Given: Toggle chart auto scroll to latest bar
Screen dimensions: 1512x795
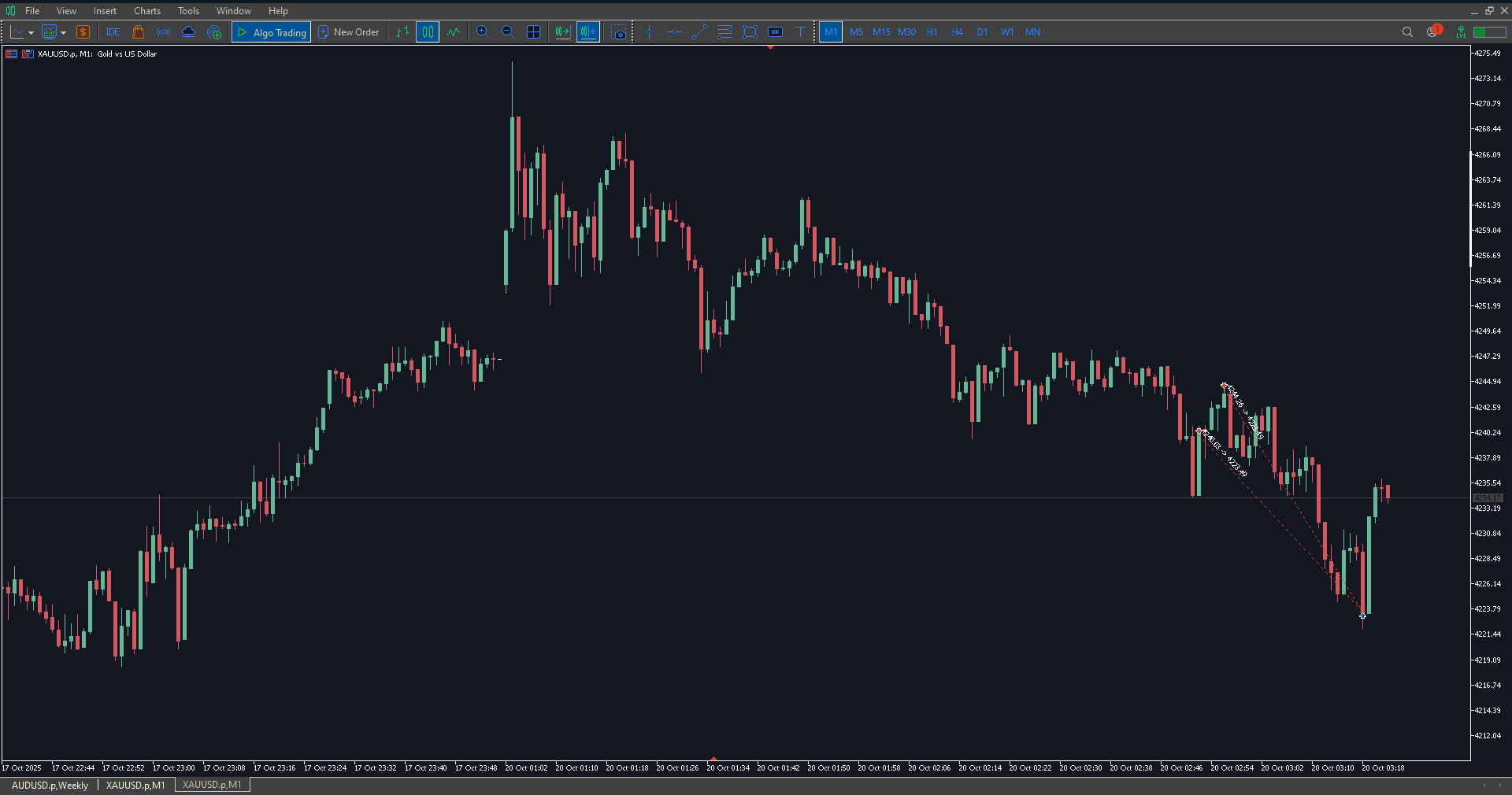Looking at the screenshot, I should (562, 32).
